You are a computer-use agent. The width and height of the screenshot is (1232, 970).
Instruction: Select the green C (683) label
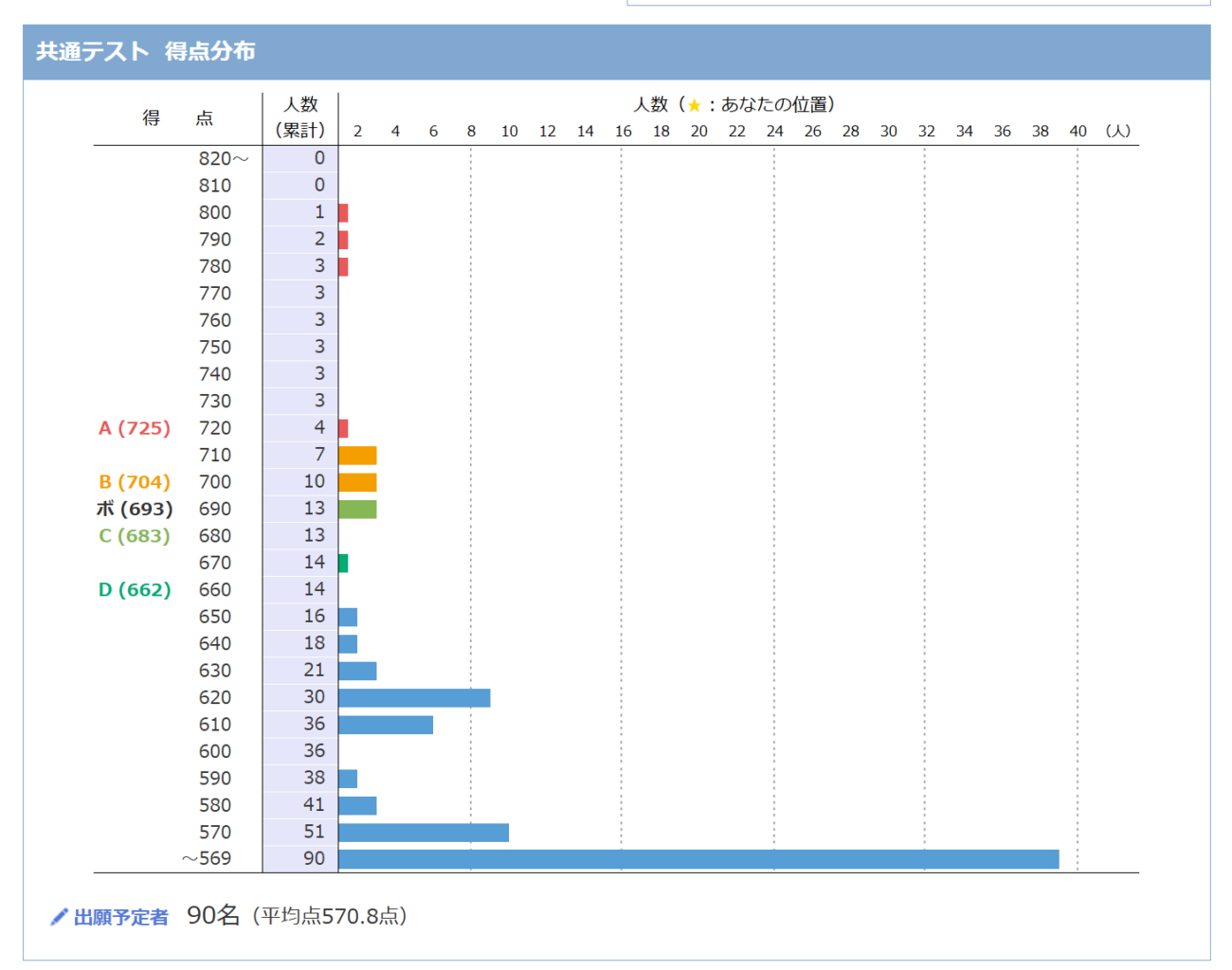135,536
